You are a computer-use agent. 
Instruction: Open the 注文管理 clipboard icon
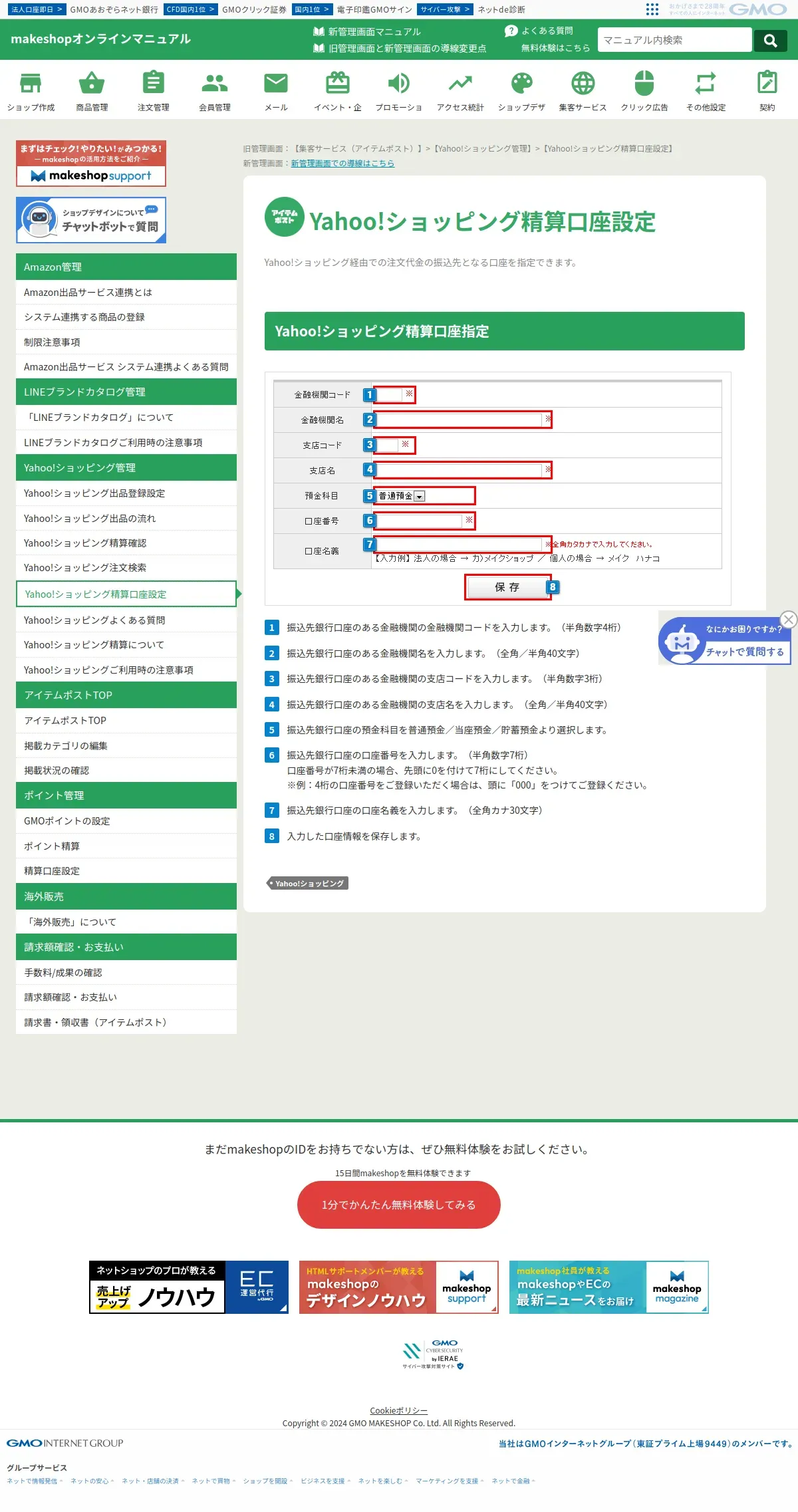(x=154, y=83)
